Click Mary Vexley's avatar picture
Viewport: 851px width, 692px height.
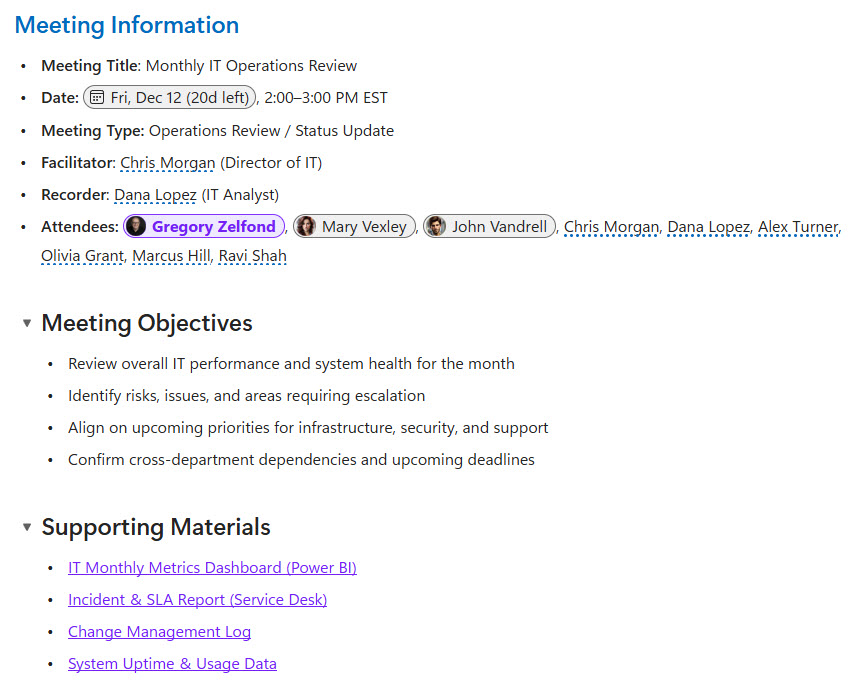(305, 226)
